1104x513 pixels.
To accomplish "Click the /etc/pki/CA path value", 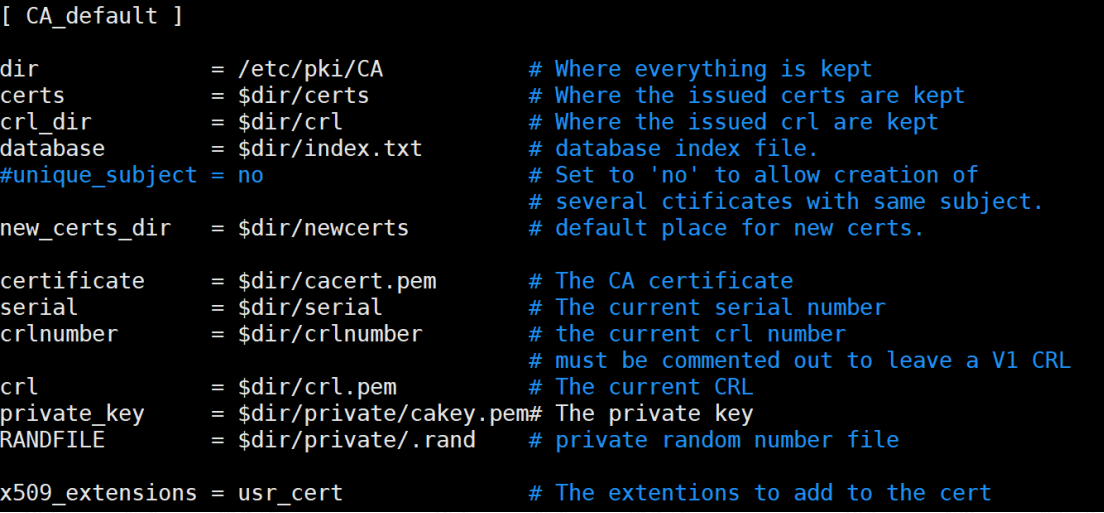I will [310, 69].
